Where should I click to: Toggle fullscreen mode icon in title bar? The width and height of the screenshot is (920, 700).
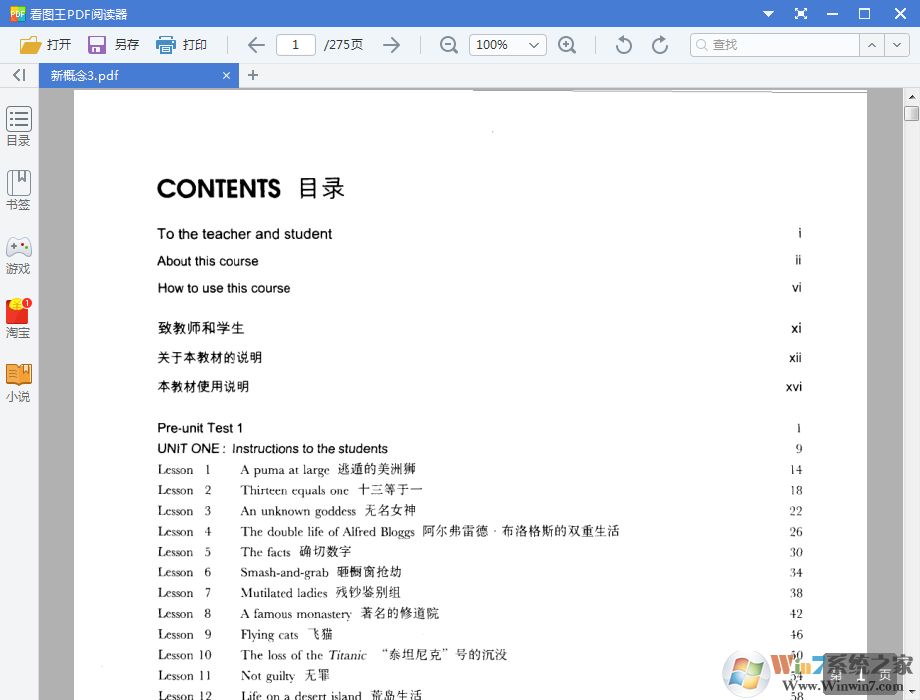[801, 13]
